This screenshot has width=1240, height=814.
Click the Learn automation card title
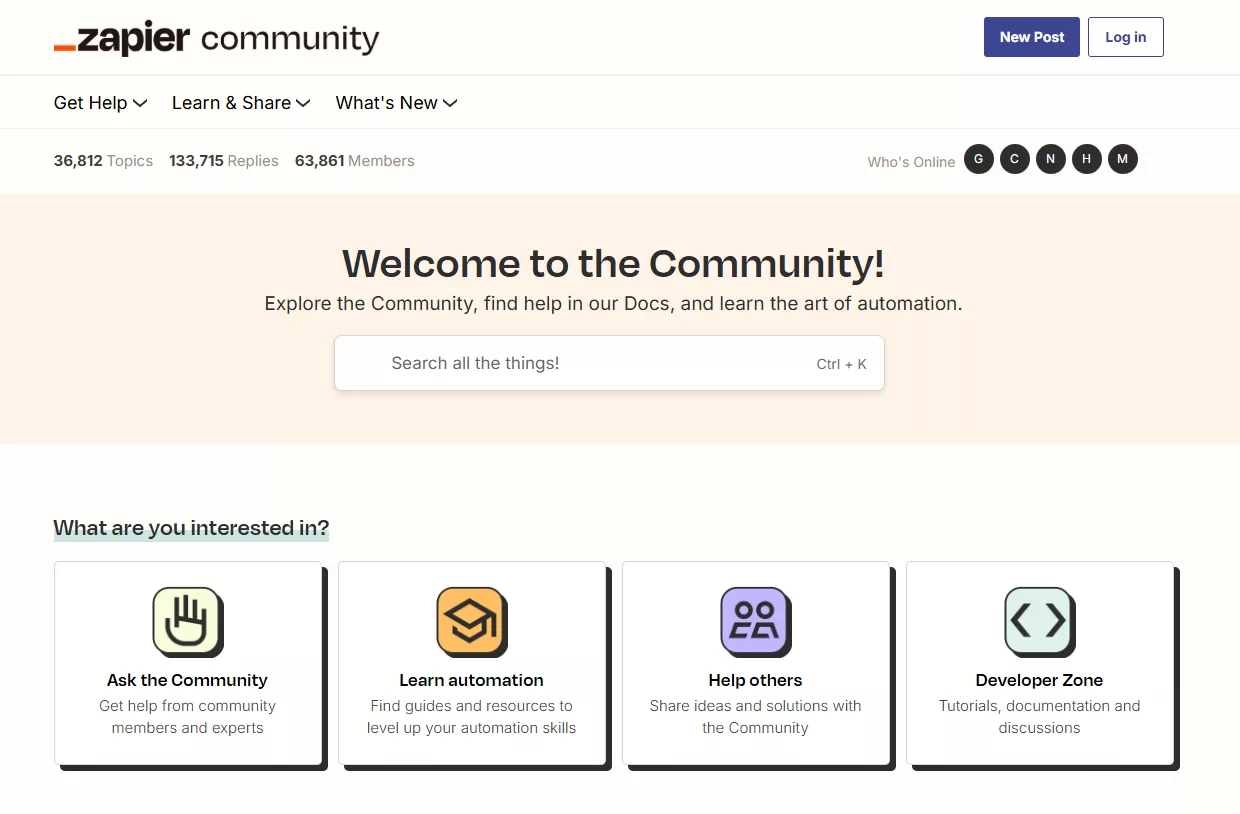coord(471,680)
